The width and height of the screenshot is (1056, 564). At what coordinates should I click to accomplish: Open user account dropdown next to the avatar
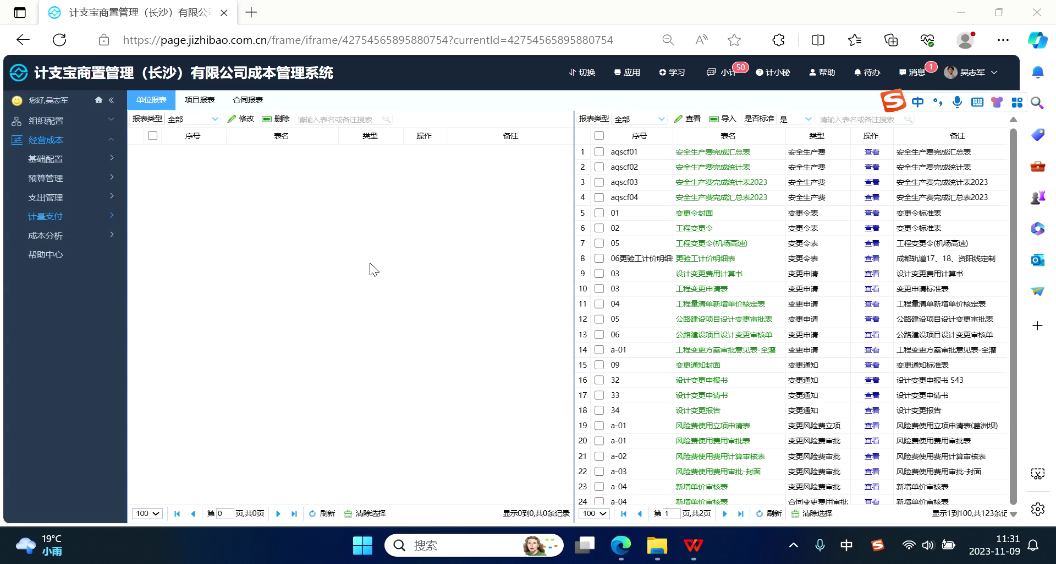click(x=995, y=72)
